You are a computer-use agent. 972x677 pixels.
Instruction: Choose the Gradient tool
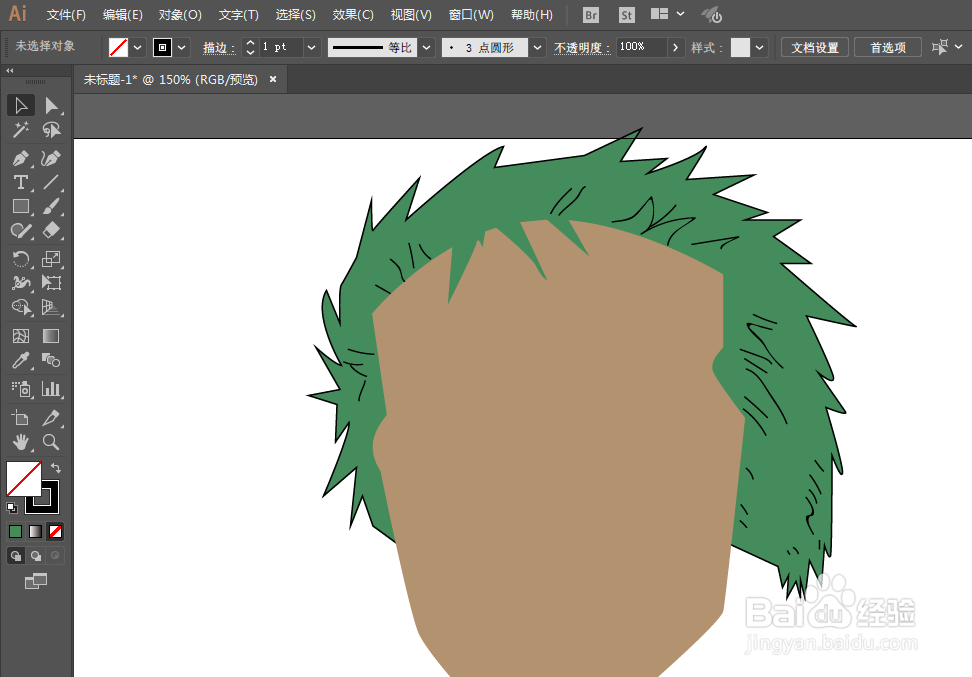click(51, 336)
